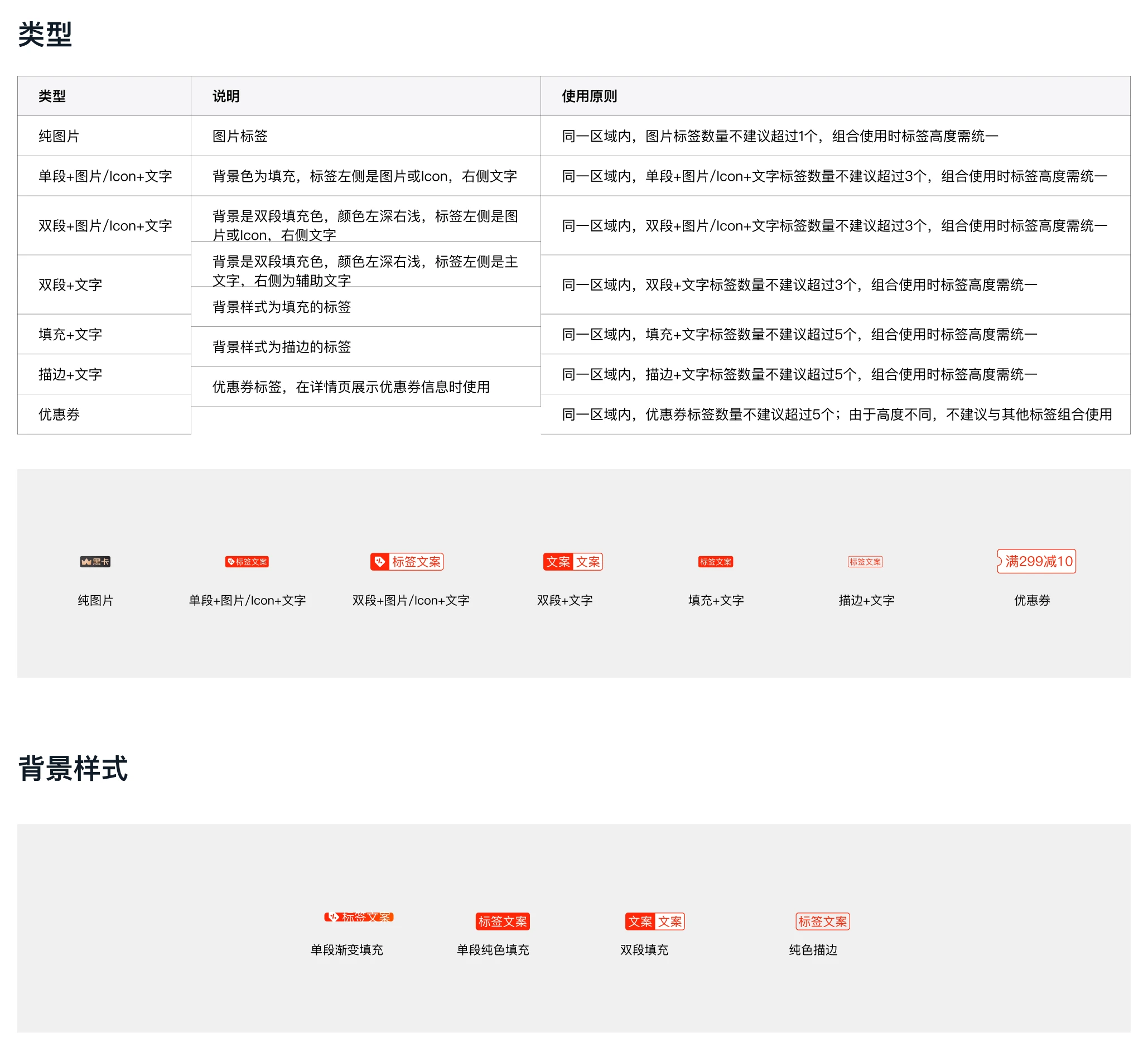Click the rule about 优惠券标签数量不建议超过5个
This screenshot has height=1052, width=1148.
pos(836,414)
